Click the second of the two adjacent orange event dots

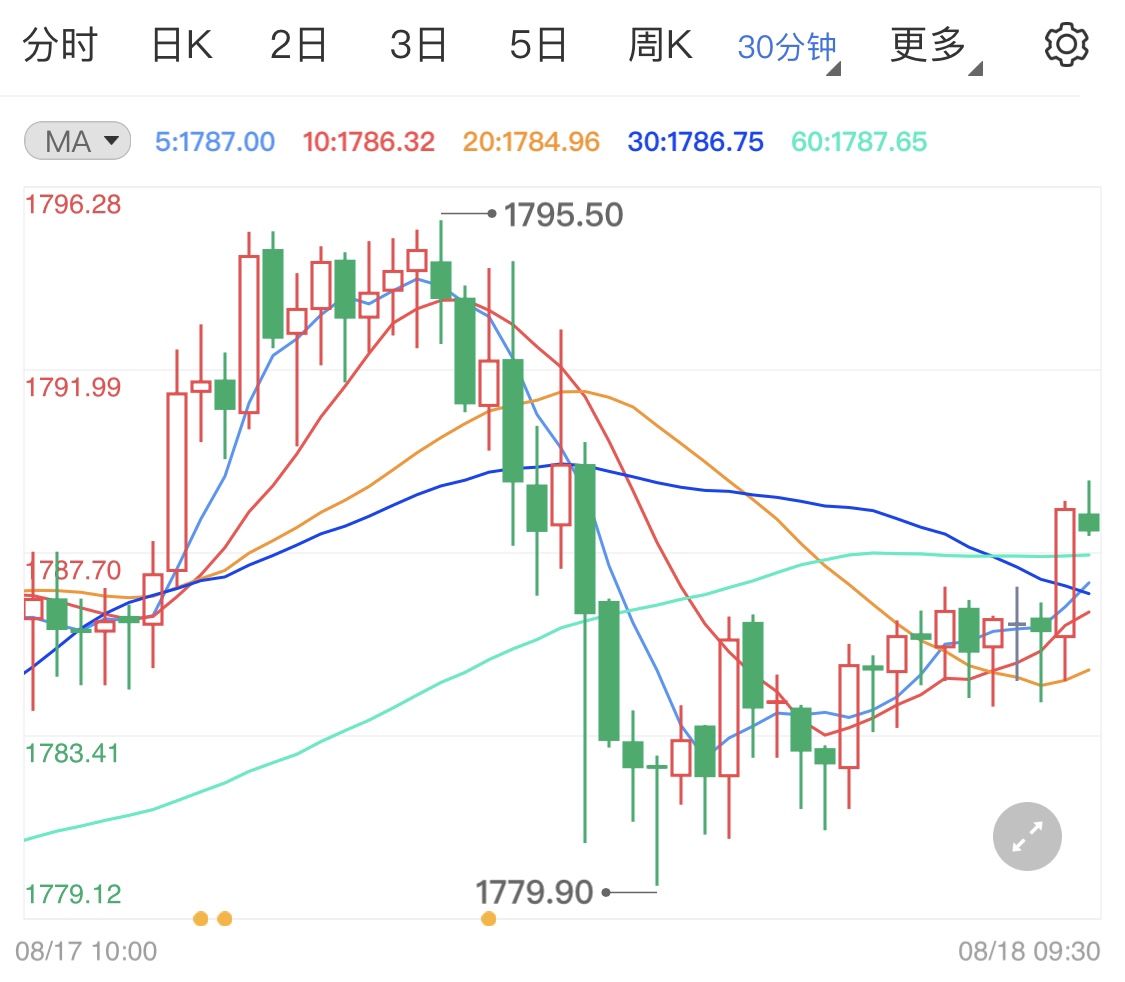225,919
